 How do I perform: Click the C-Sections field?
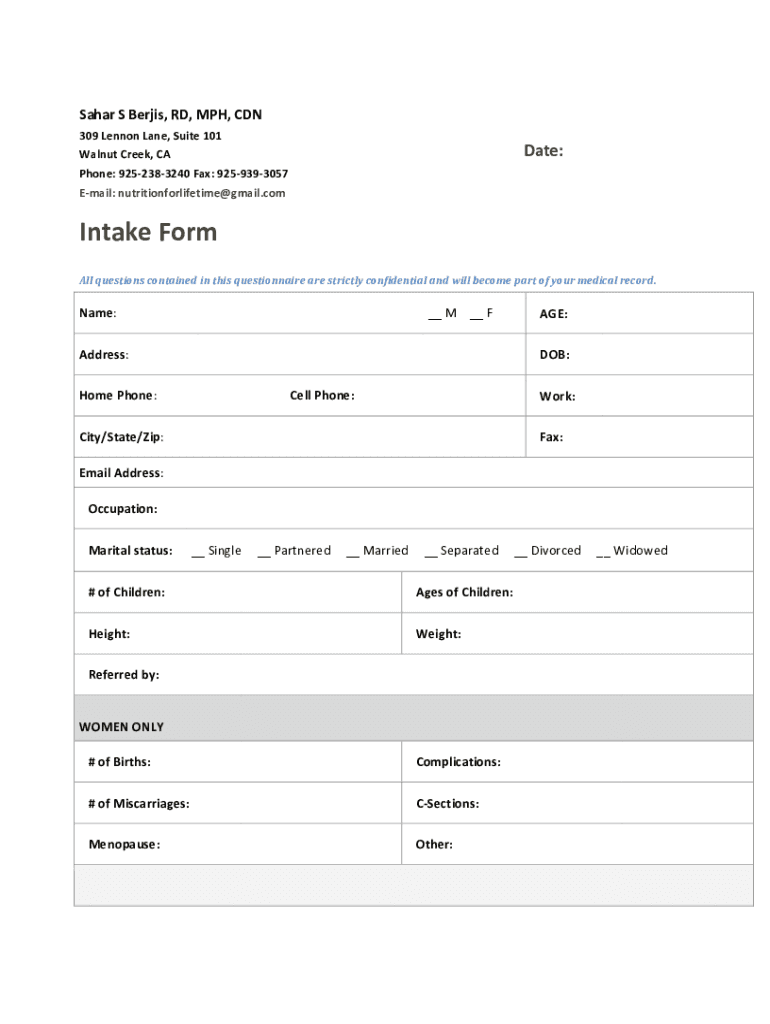click(x=610, y=804)
